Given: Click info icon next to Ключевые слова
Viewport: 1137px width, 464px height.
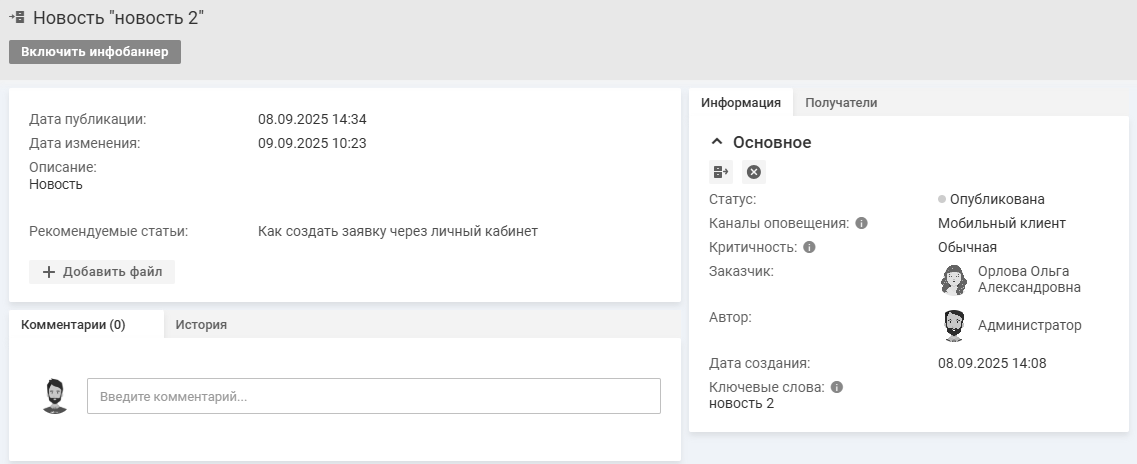Looking at the screenshot, I should pyautogui.click(x=837, y=387).
